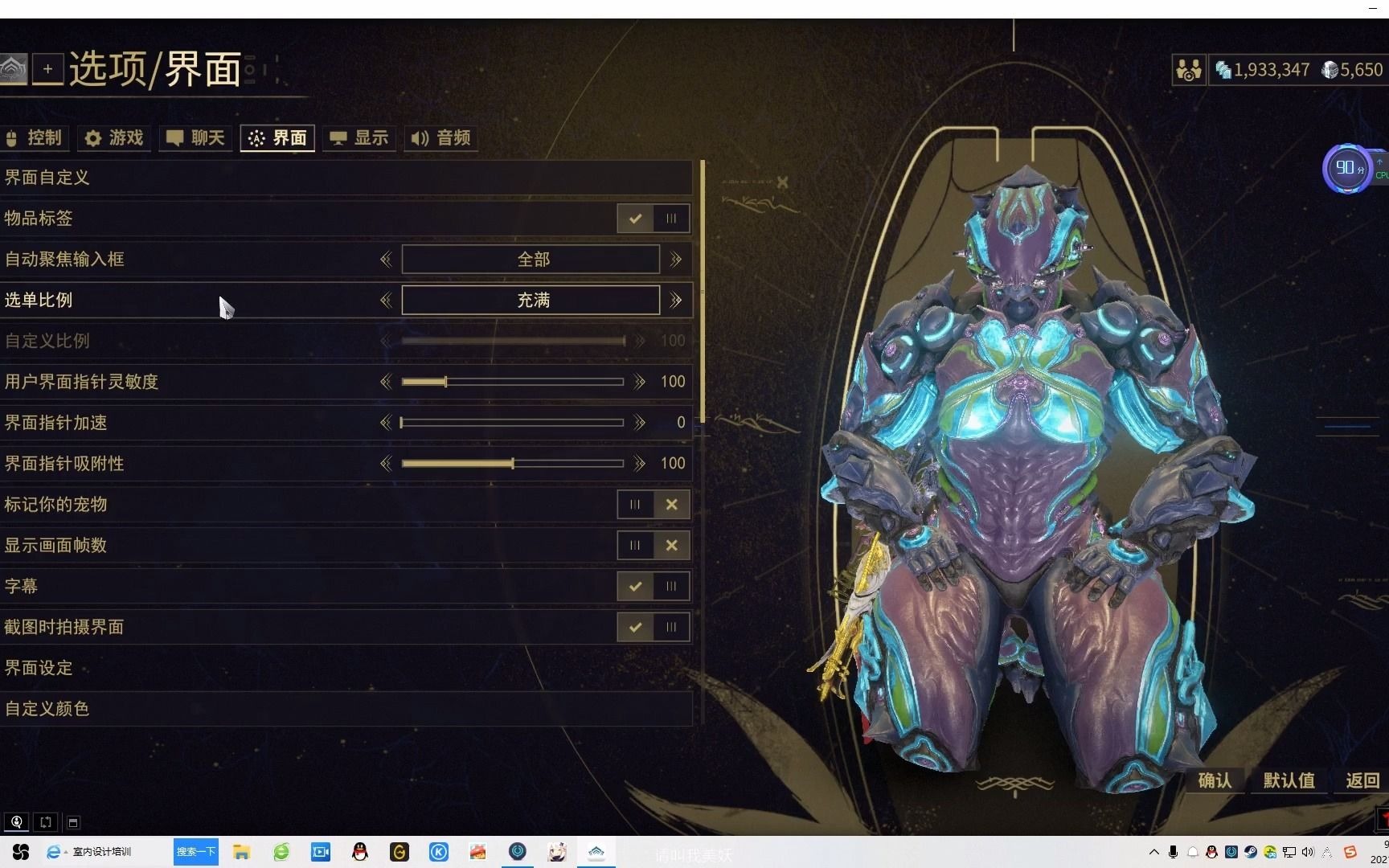Click left arrow of 自动聚焦输入框 selector
1389x868 pixels.
click(x=386, y=260)
